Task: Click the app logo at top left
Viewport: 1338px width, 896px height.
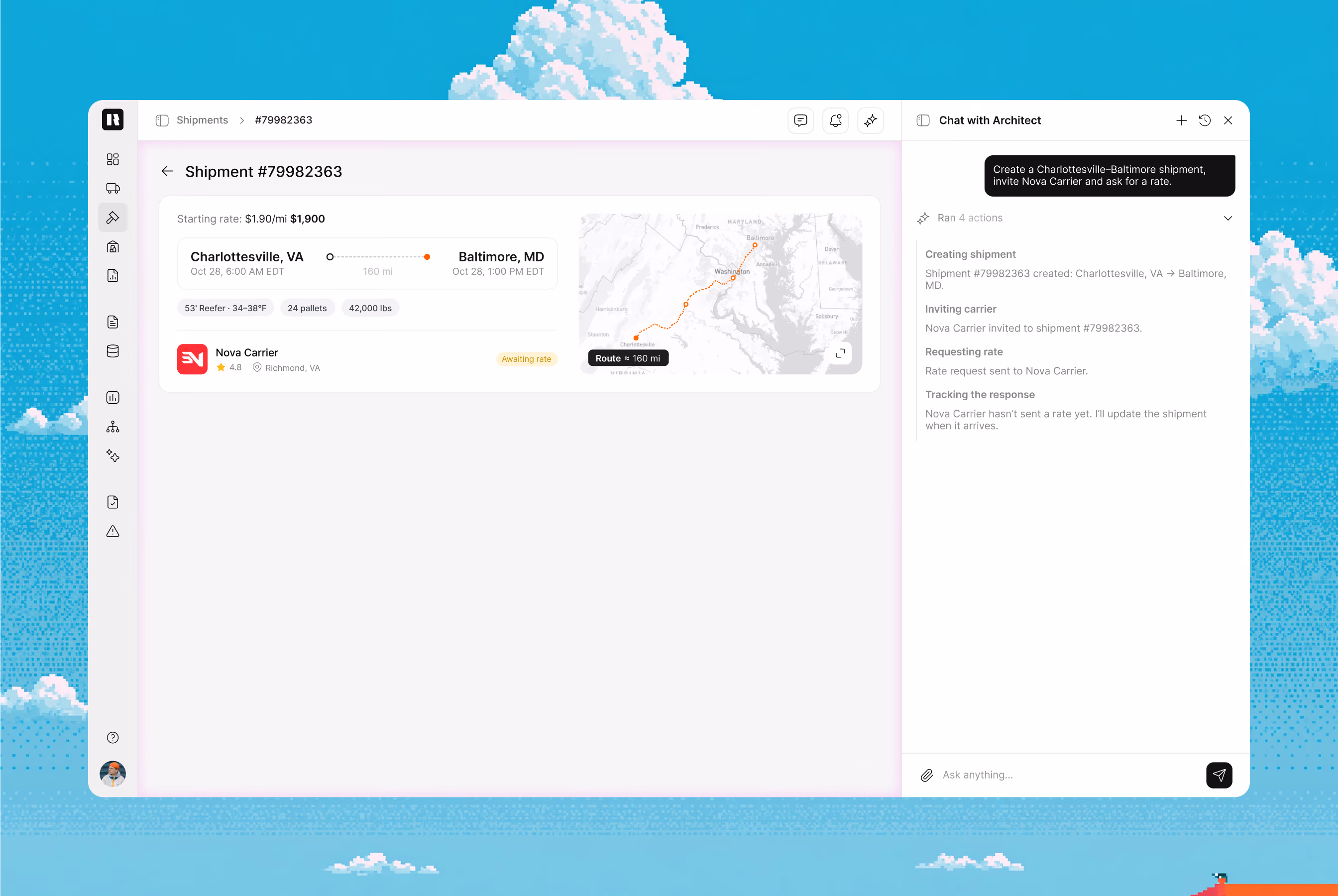Action: tap(112, 120)
